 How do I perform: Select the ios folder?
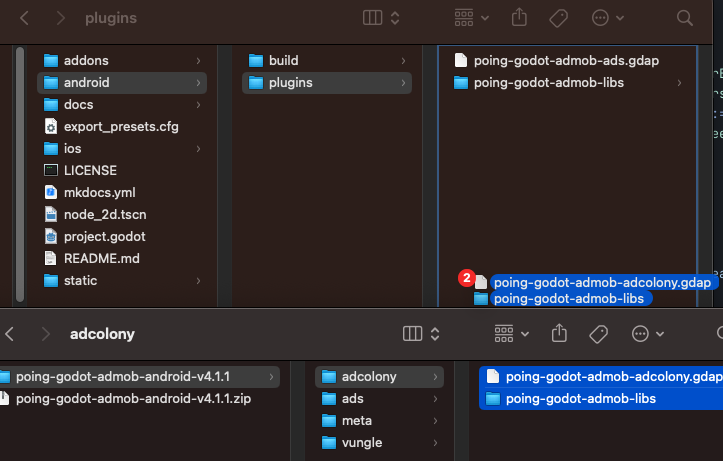pos(122,148)
